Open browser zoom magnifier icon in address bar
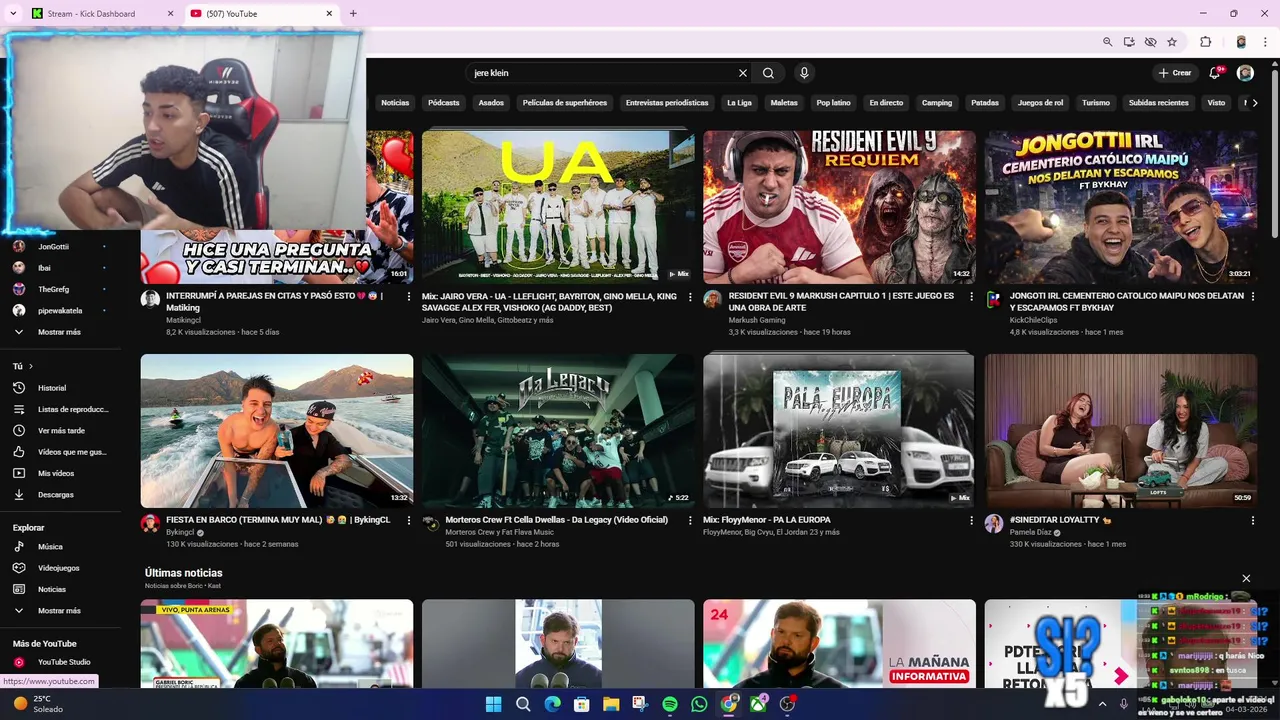This screenshot has width=1280, height=720. click(1107, 42)
